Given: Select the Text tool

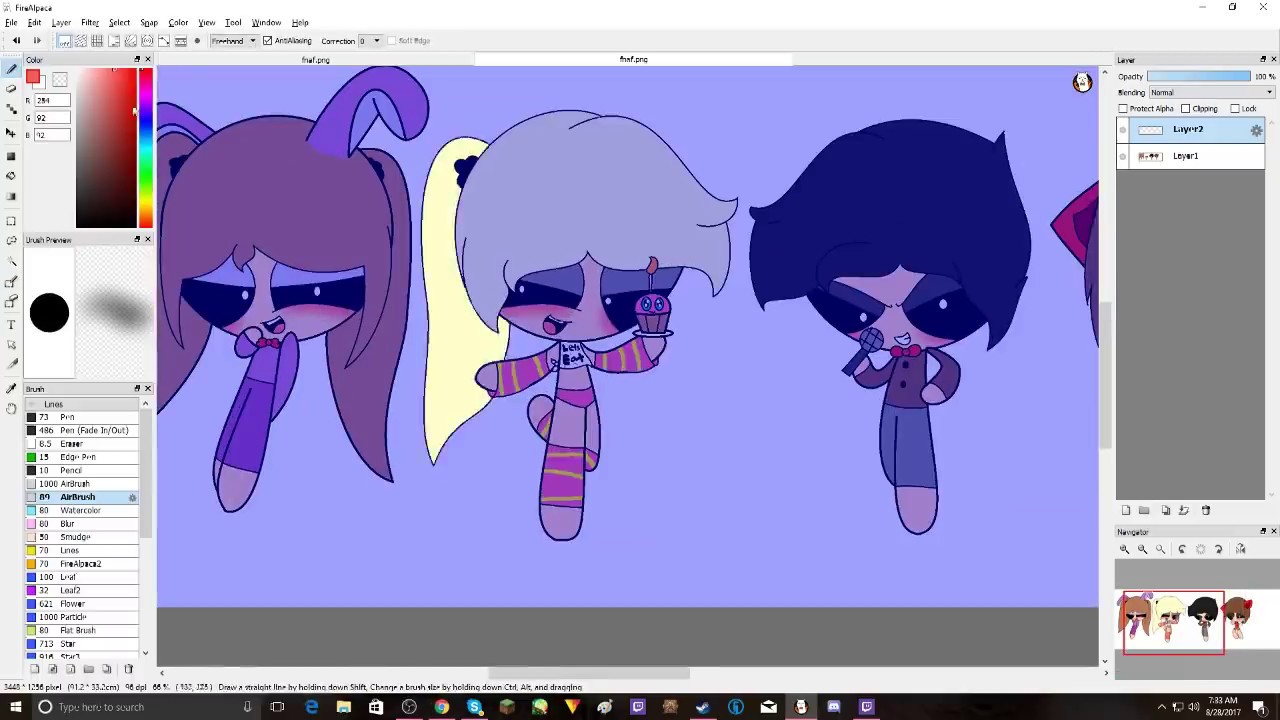Looking at the screenshot, I should 11,324.
